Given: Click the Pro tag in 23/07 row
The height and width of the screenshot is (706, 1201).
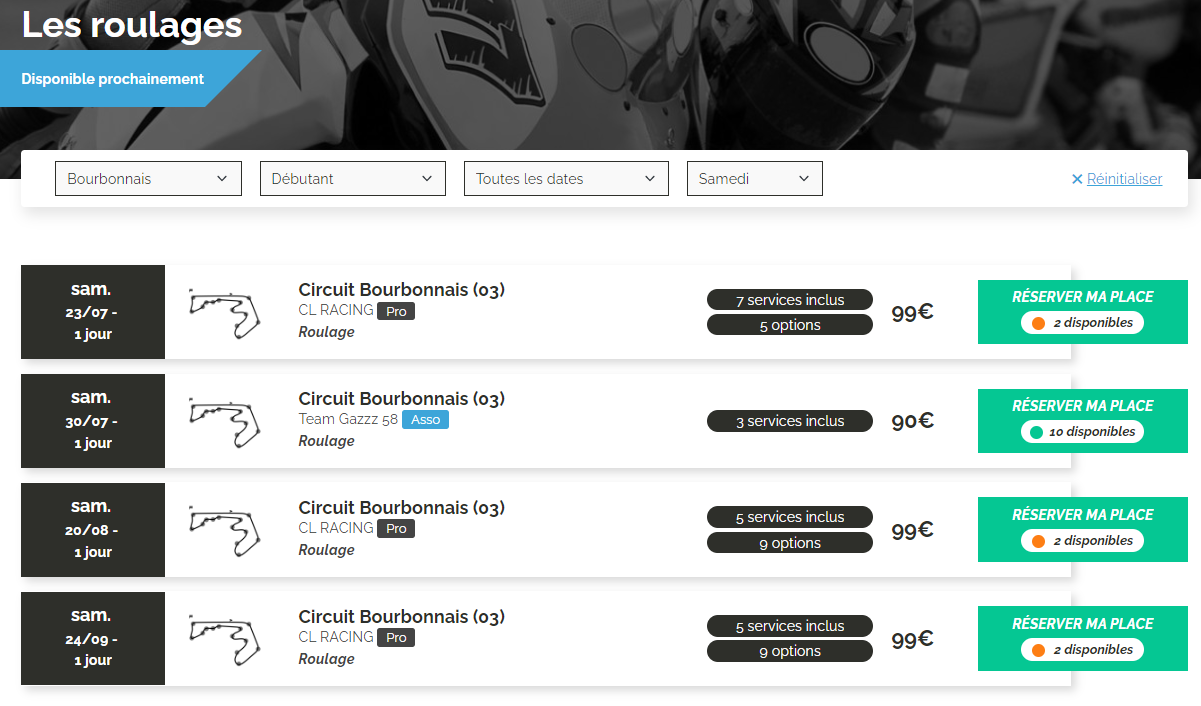Looking at the screenshot, I should pos(396,311).
